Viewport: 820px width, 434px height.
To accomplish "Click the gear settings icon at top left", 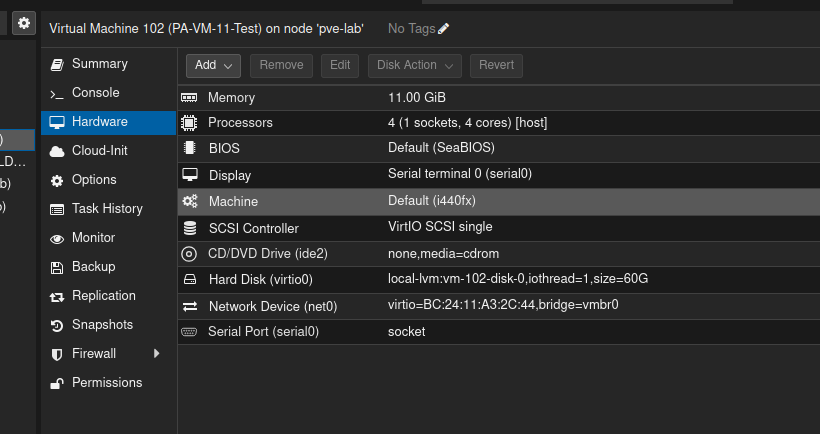I will tap(24, 23).
